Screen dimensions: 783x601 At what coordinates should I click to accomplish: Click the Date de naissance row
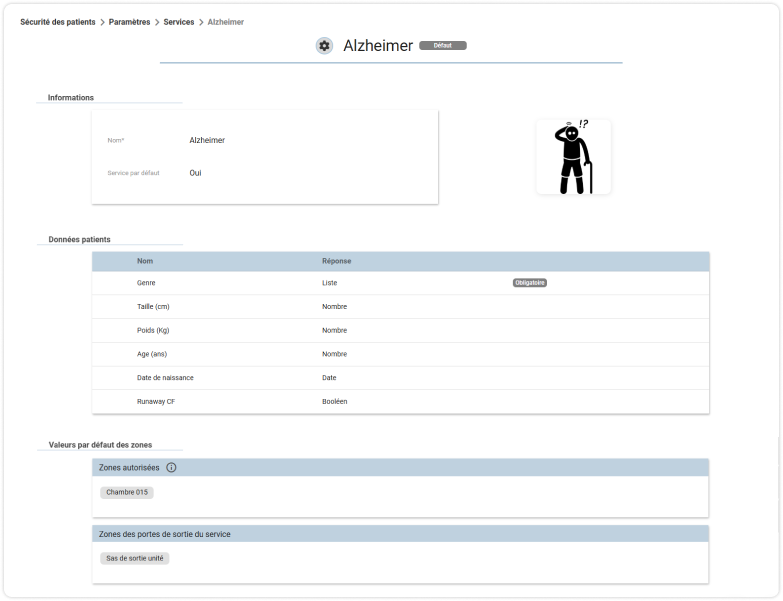[400, 378]
